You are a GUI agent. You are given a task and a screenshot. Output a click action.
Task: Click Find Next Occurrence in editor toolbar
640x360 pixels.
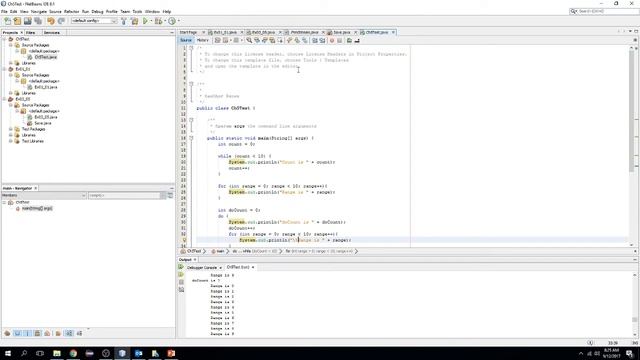click(264, 40)
